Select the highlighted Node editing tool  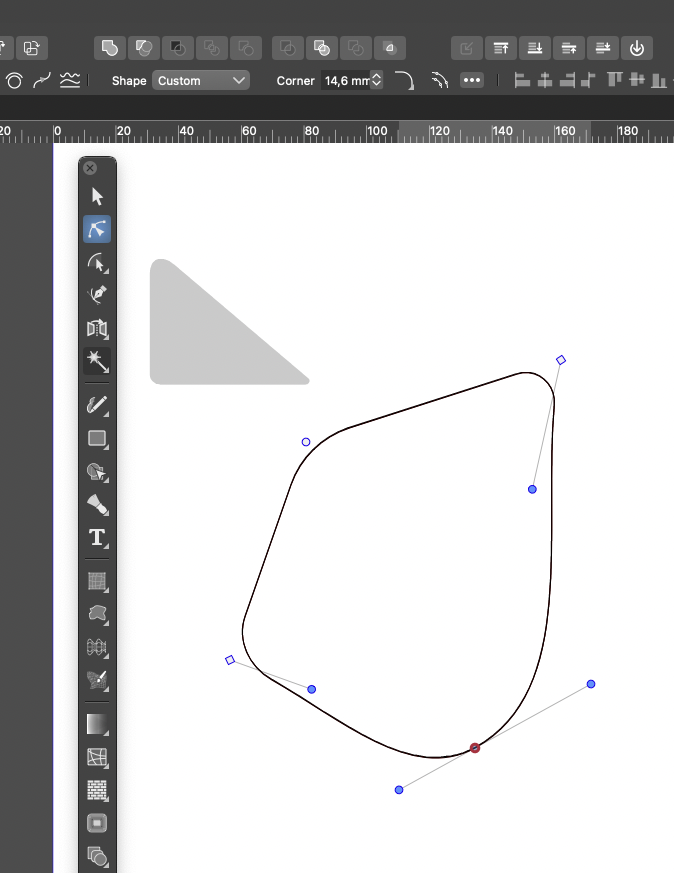point(97,229)
